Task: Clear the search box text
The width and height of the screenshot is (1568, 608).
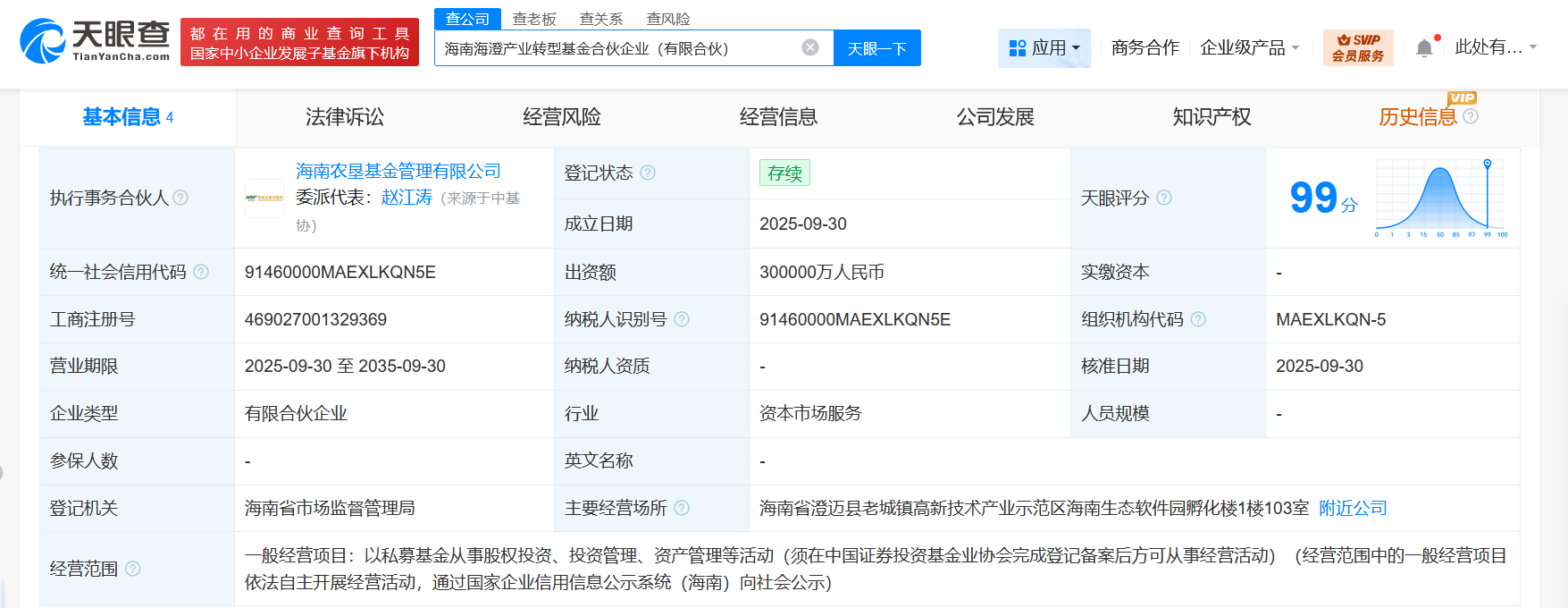Action: (809, 47)
